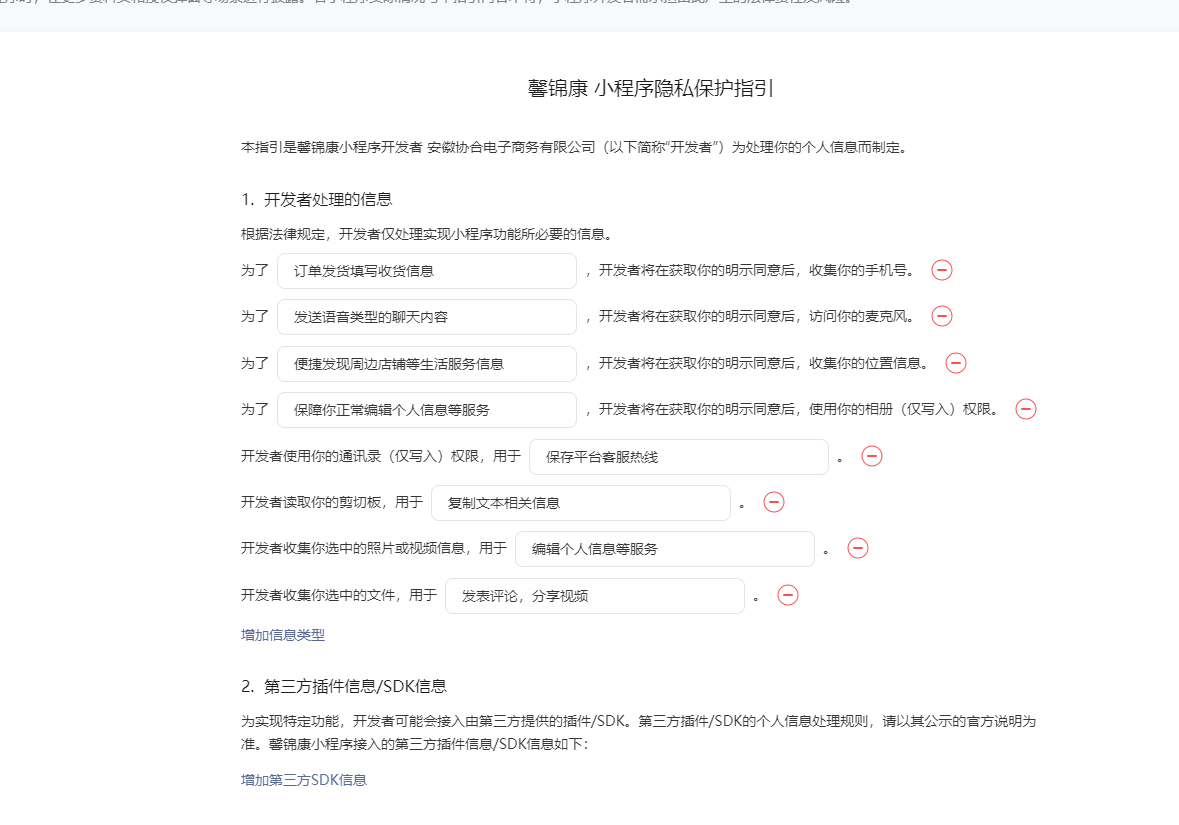Remove the photo album write permission row
Viewport: 1179px width, 825px height.
point(1026,408)
